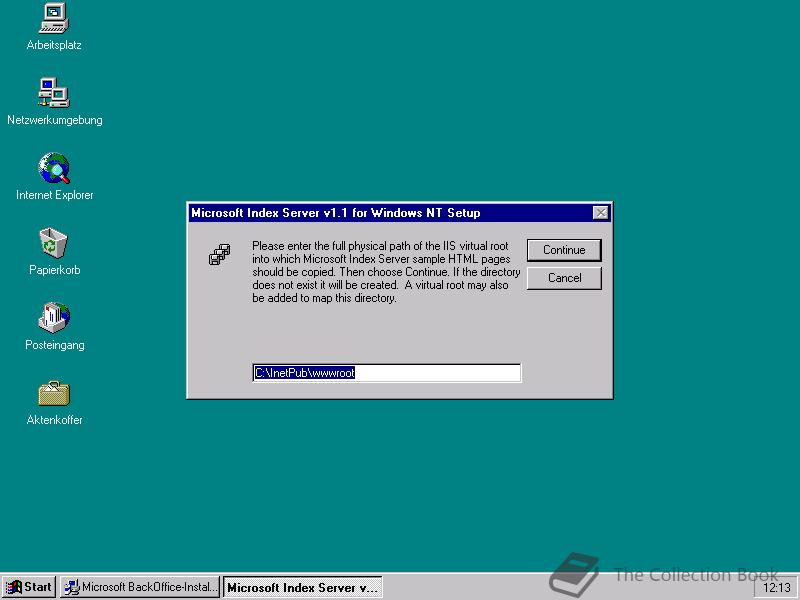Click the setup instruction text paragraph

(386, 272)
